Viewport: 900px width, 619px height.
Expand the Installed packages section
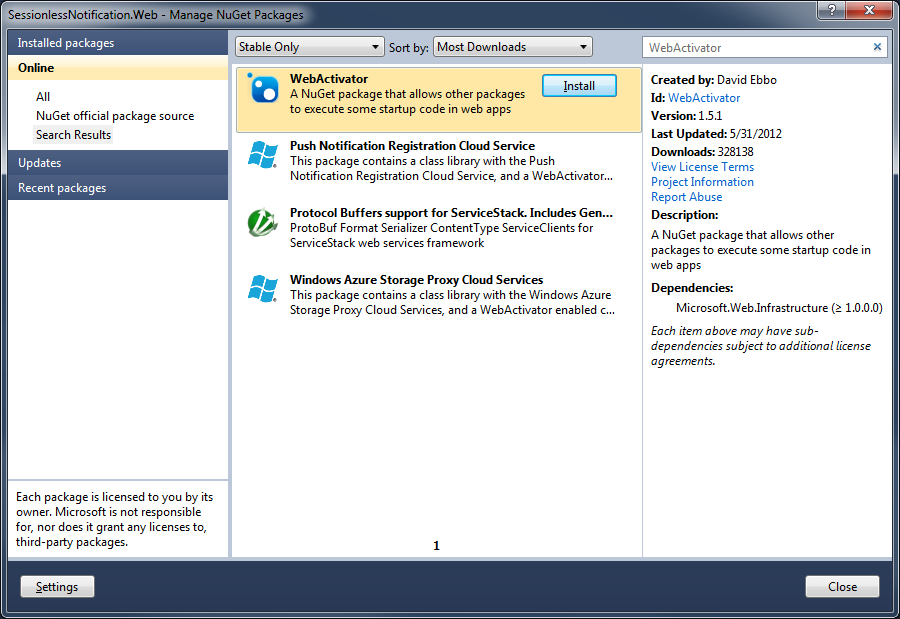pos(118,43)
